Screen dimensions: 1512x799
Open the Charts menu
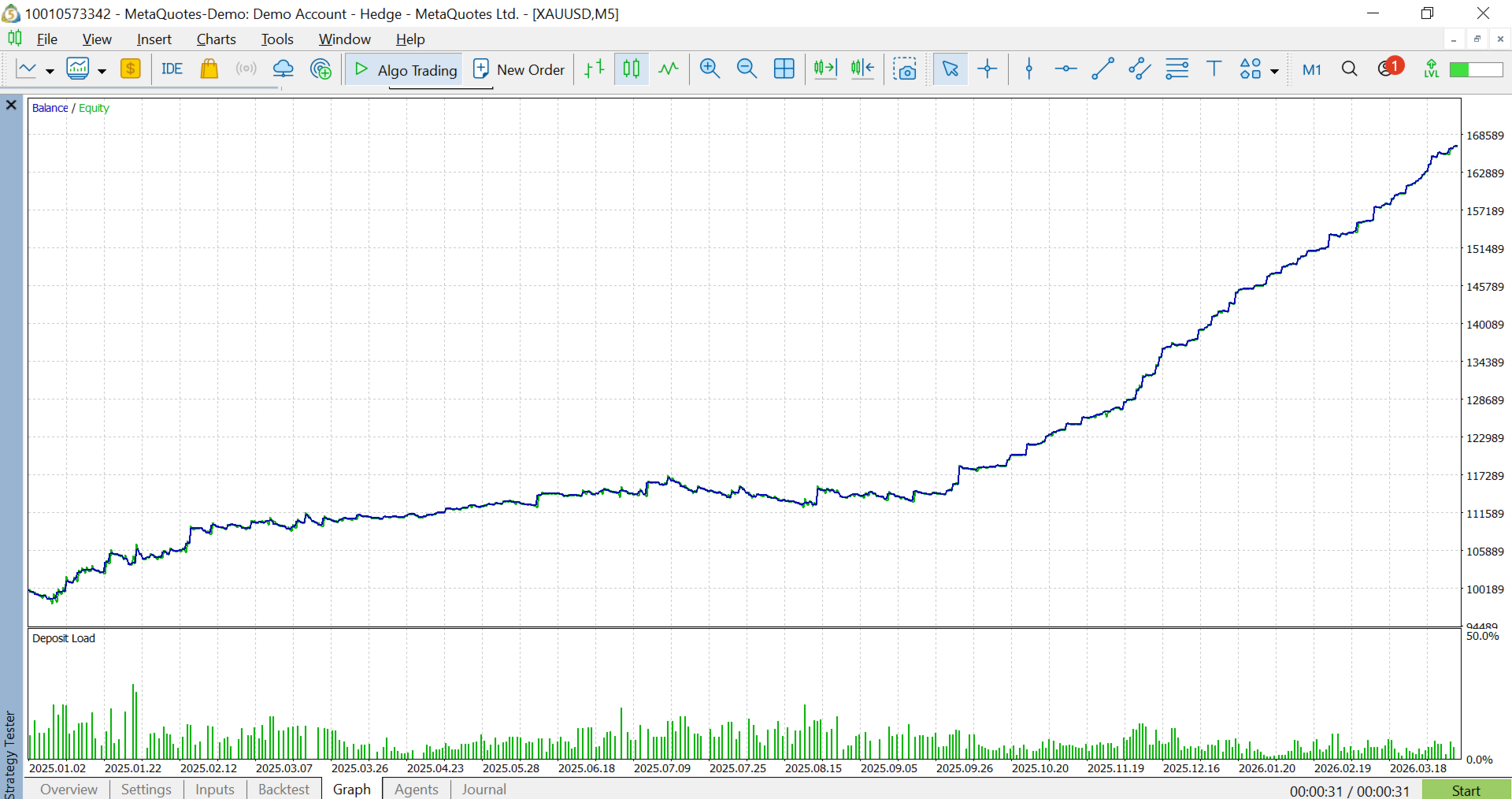[x=217, y=39]
